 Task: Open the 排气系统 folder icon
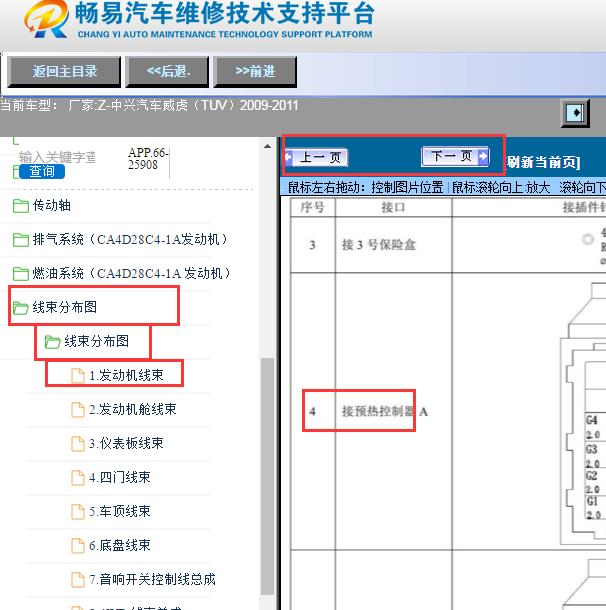tap(21, 240)
